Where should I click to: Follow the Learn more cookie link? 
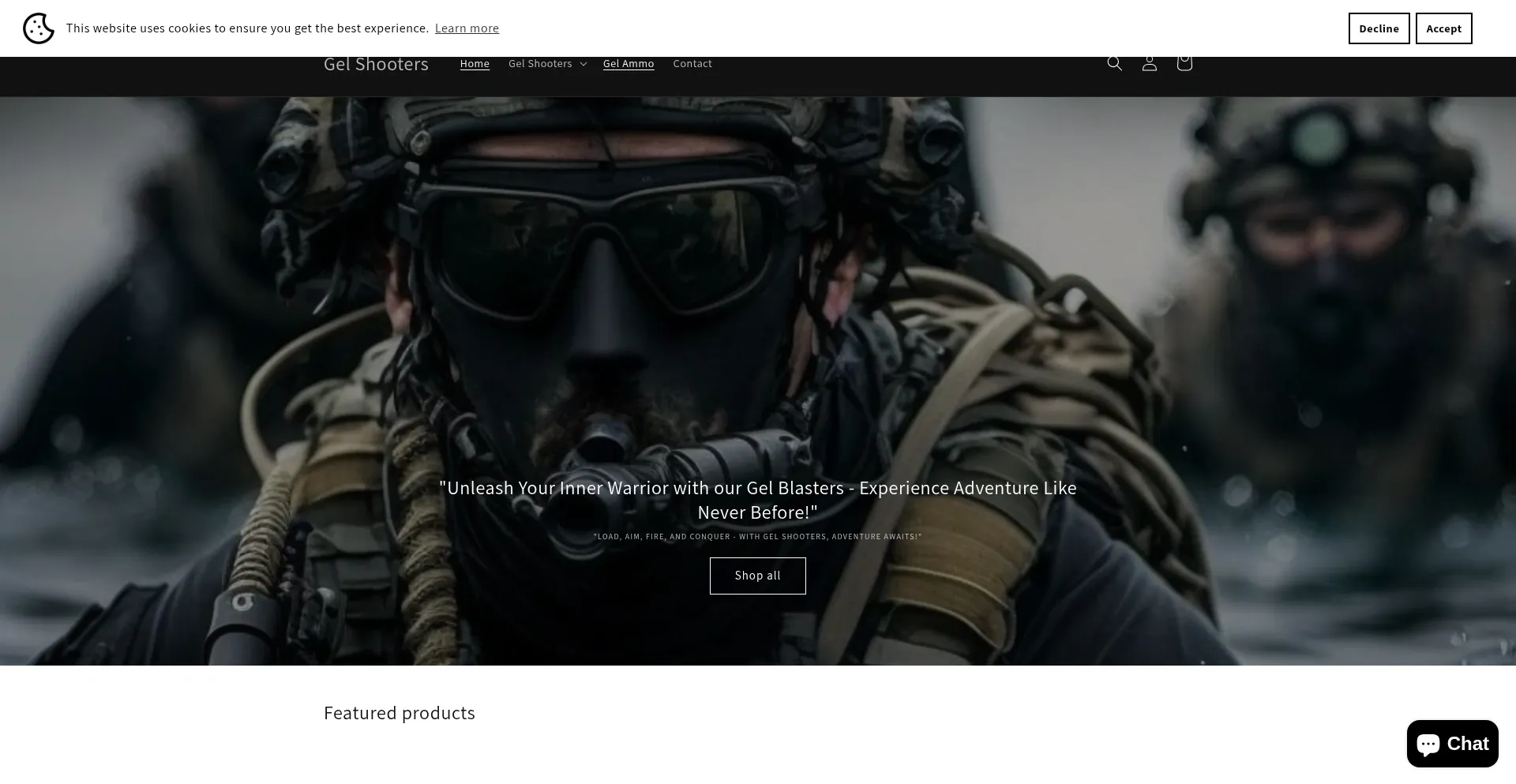[467, 28]
